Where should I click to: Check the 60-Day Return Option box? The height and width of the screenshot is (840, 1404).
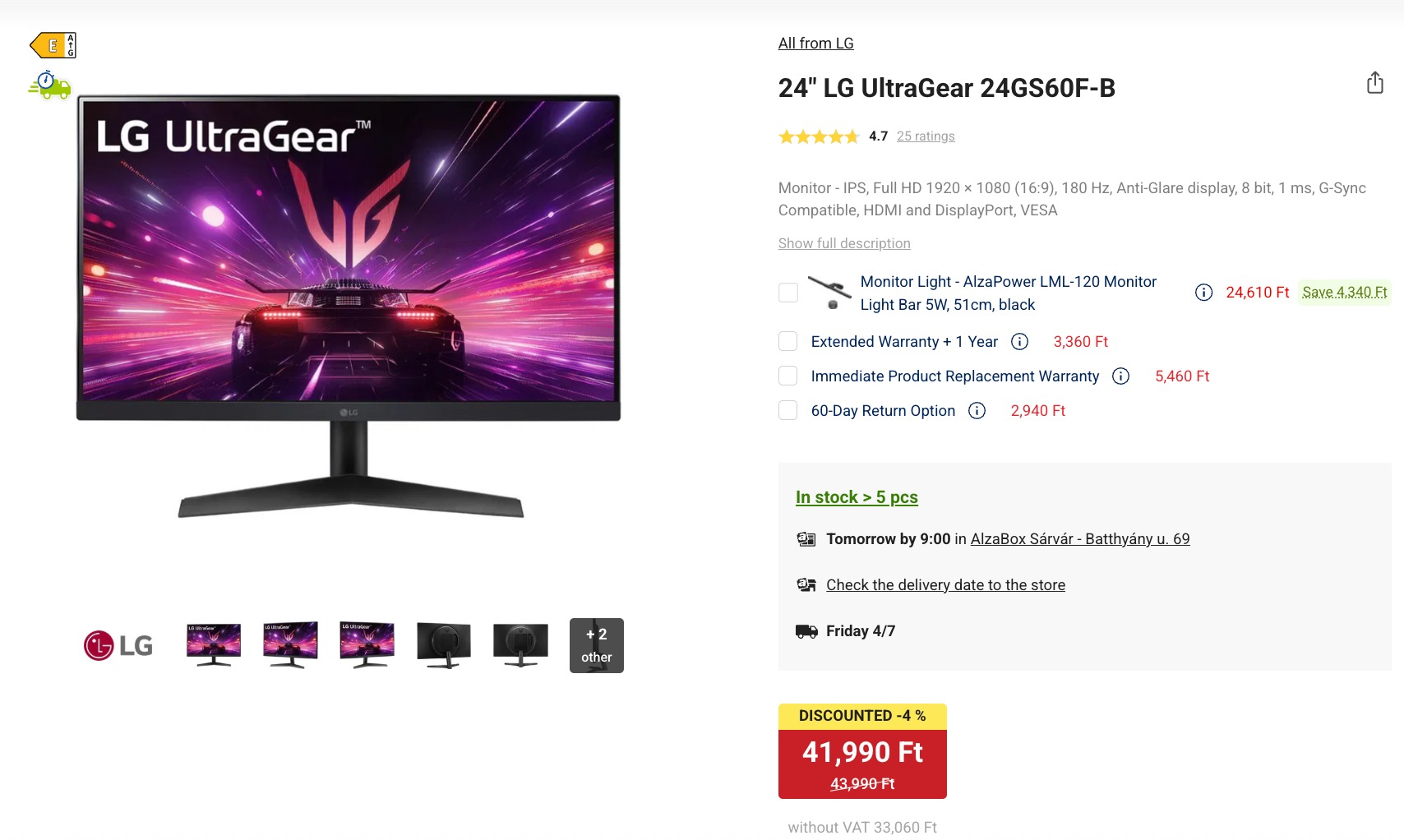787,410
